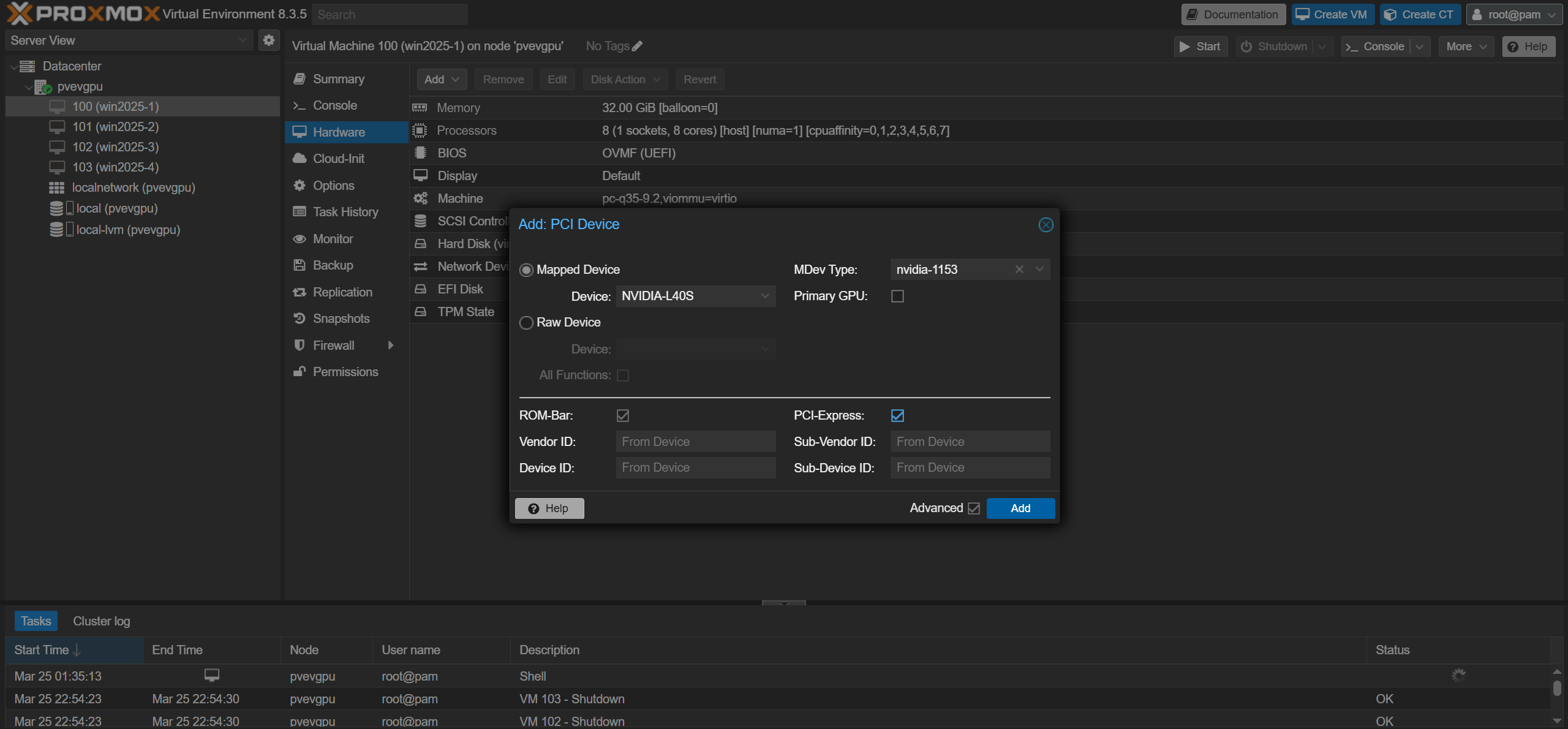The width and height of the screenshot is (1568, 729).
Task: Sort by the Start Time column header
Action: 74,651
